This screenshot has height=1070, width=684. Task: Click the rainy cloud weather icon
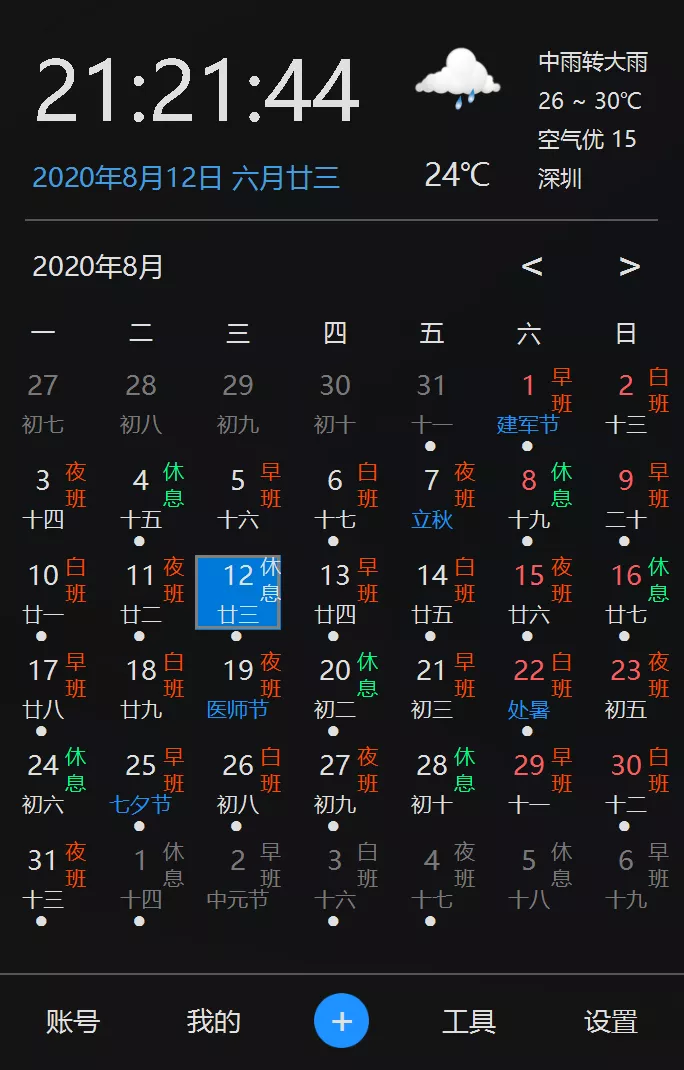pos(458,77)
